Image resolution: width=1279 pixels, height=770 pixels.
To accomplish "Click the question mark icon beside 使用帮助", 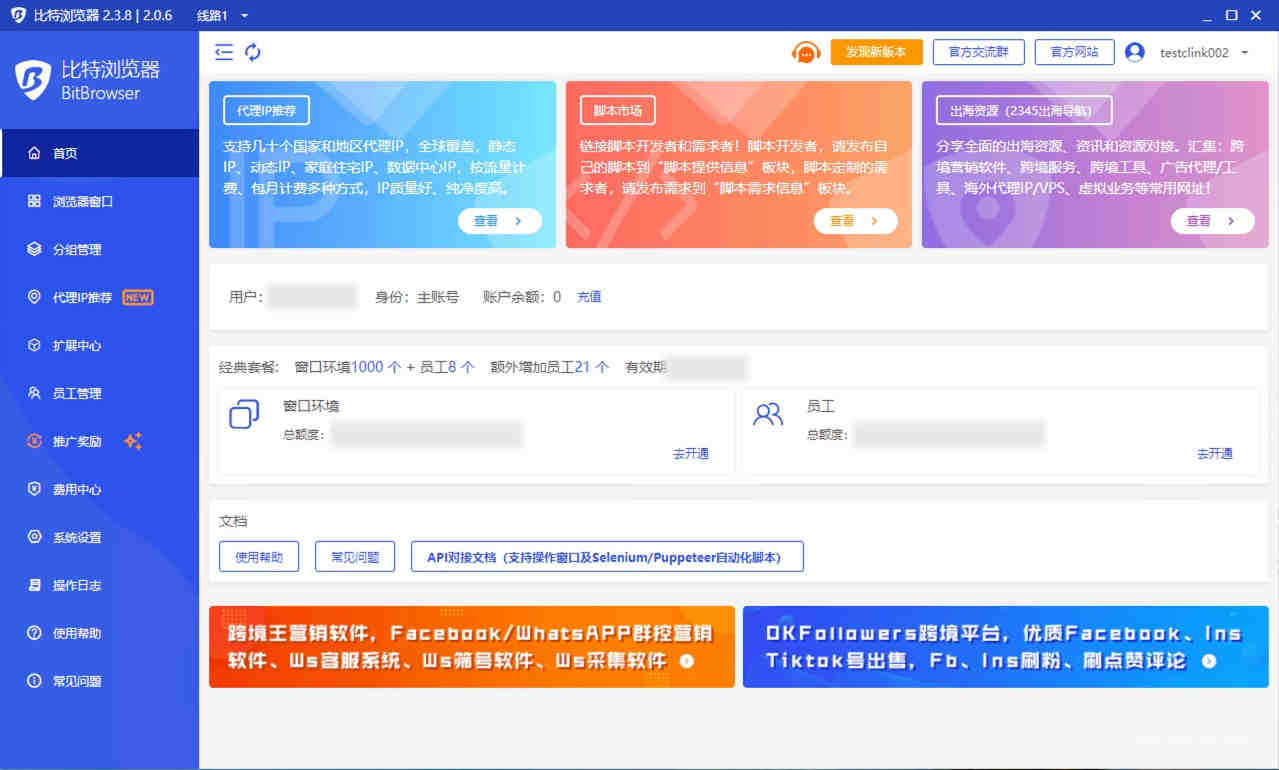I will [34, 633].
